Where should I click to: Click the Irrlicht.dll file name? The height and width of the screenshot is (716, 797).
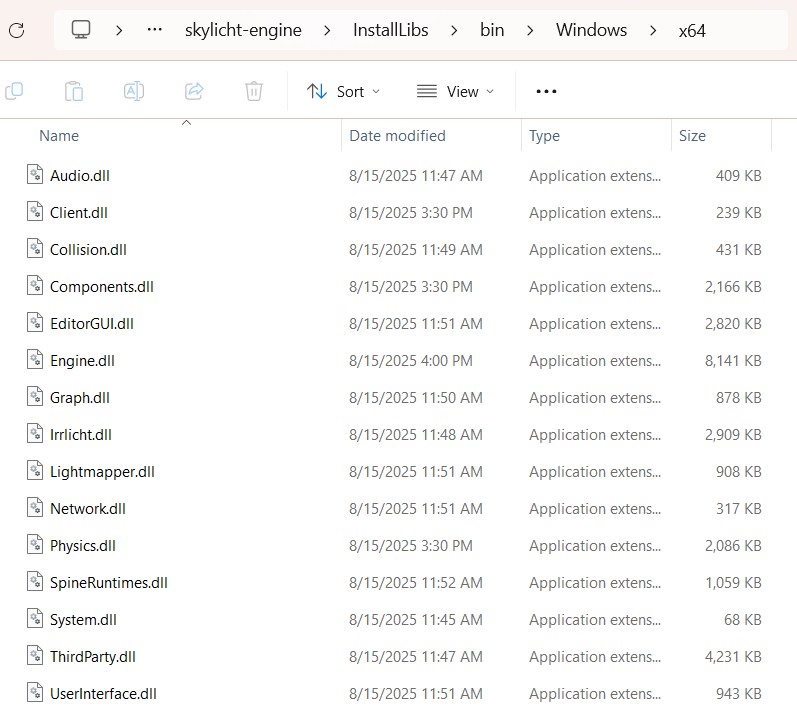point(81,435)
